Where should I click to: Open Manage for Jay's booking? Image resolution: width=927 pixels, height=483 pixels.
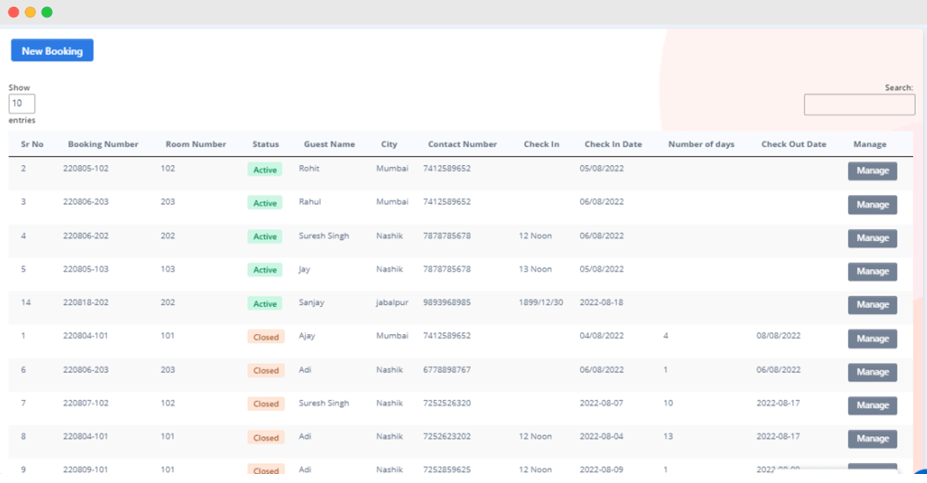[x=873, y=271]
